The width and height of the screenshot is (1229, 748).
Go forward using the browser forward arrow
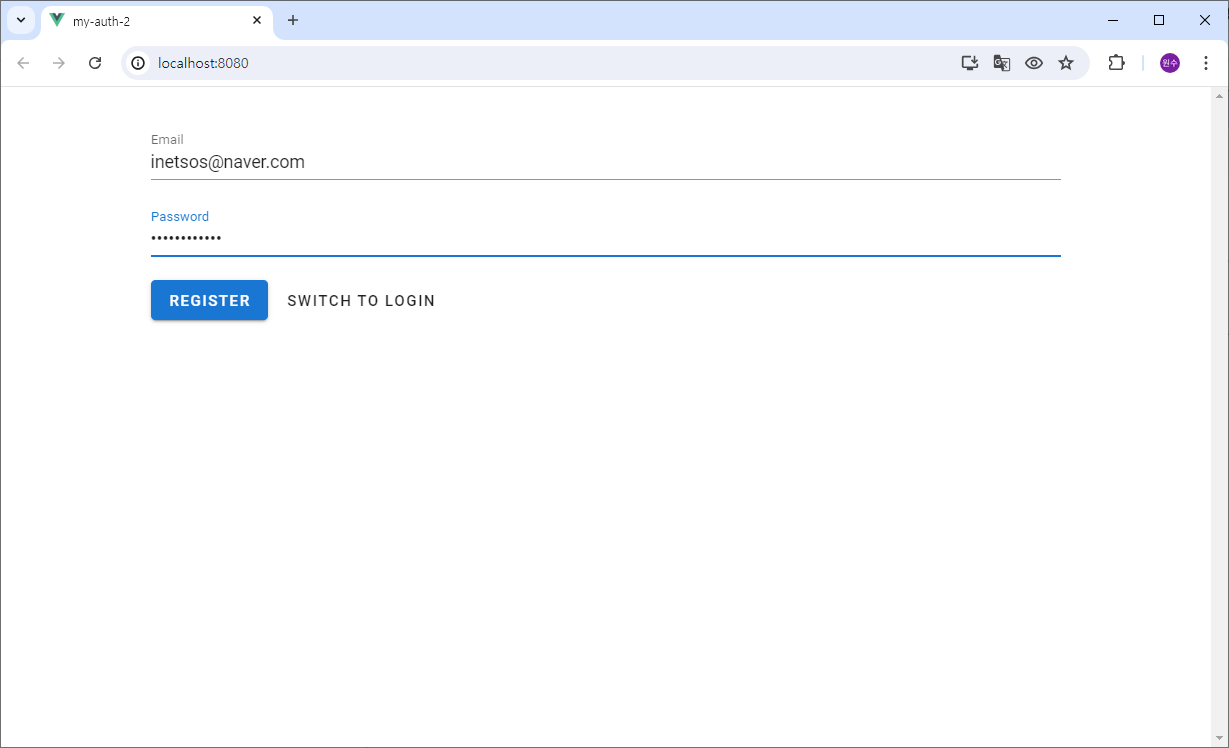(x=59, y=63)
